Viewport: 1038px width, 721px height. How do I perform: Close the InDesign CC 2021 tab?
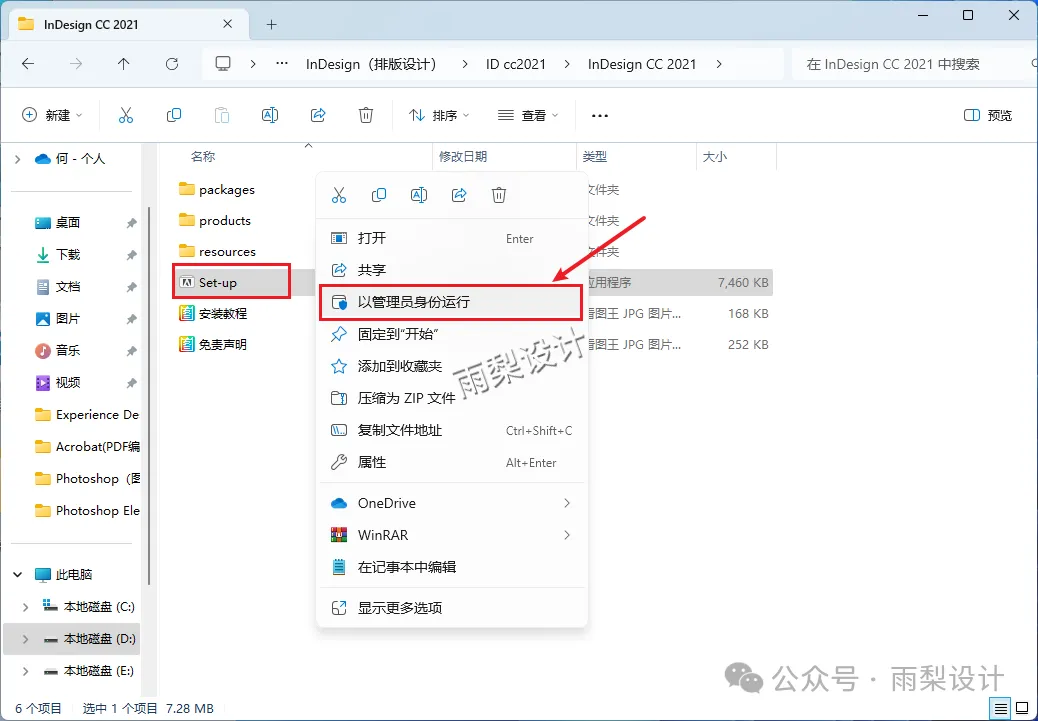[227, 24]
